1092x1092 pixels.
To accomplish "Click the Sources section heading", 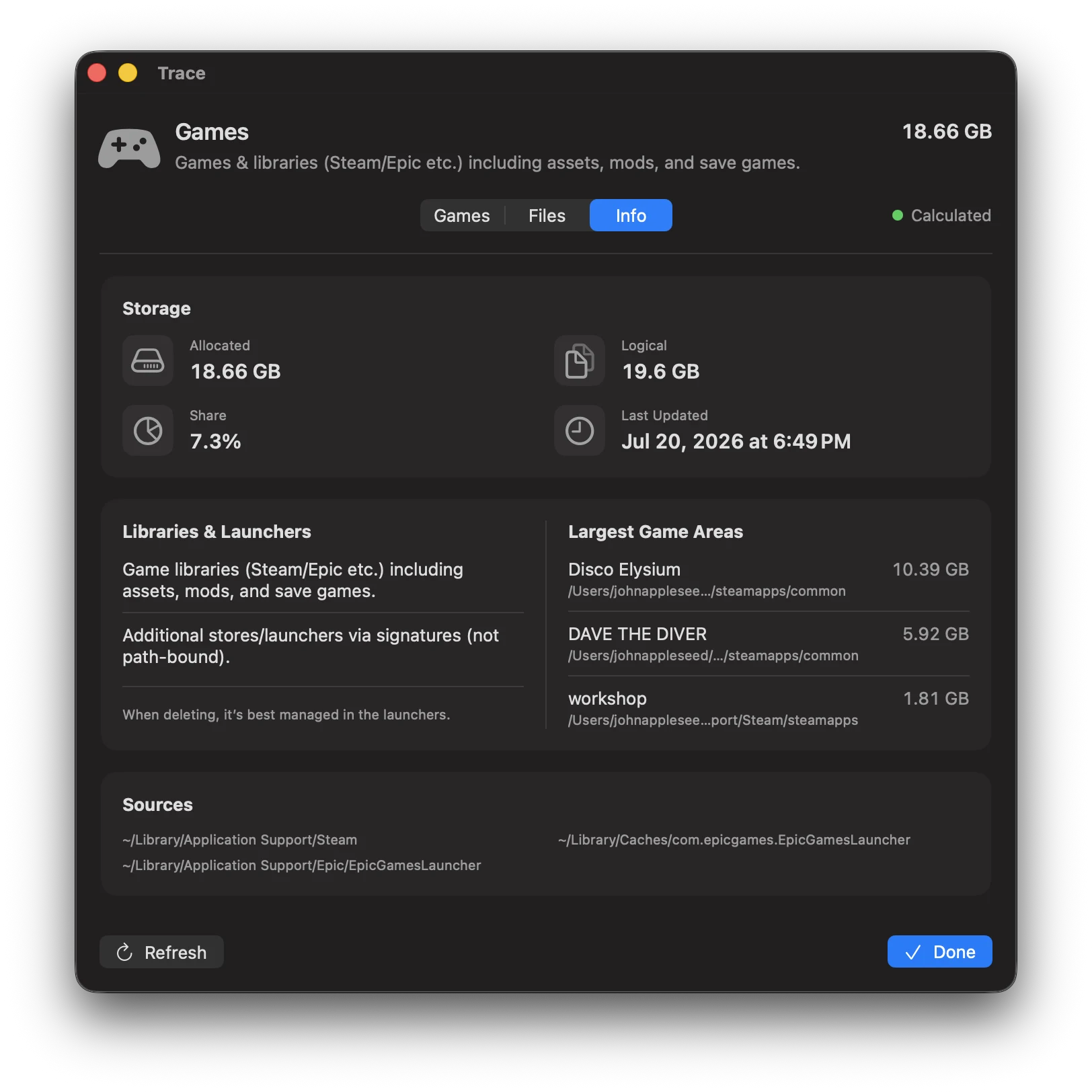I will [x=157, y=805].
